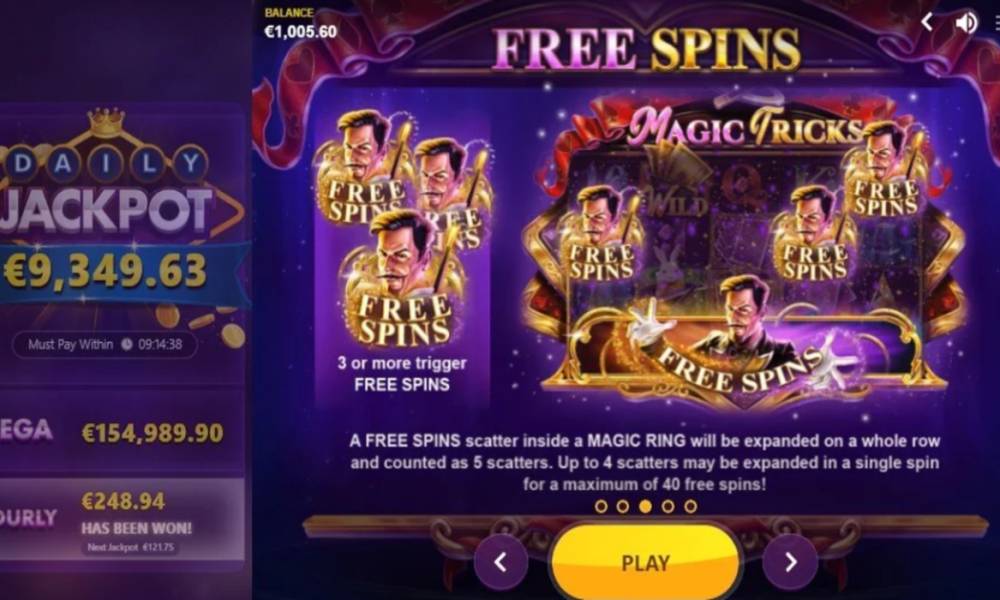Go to the previous info page arrow
Screen dimensions: 1000x600
pyautogui.click(x=501, y=562)
